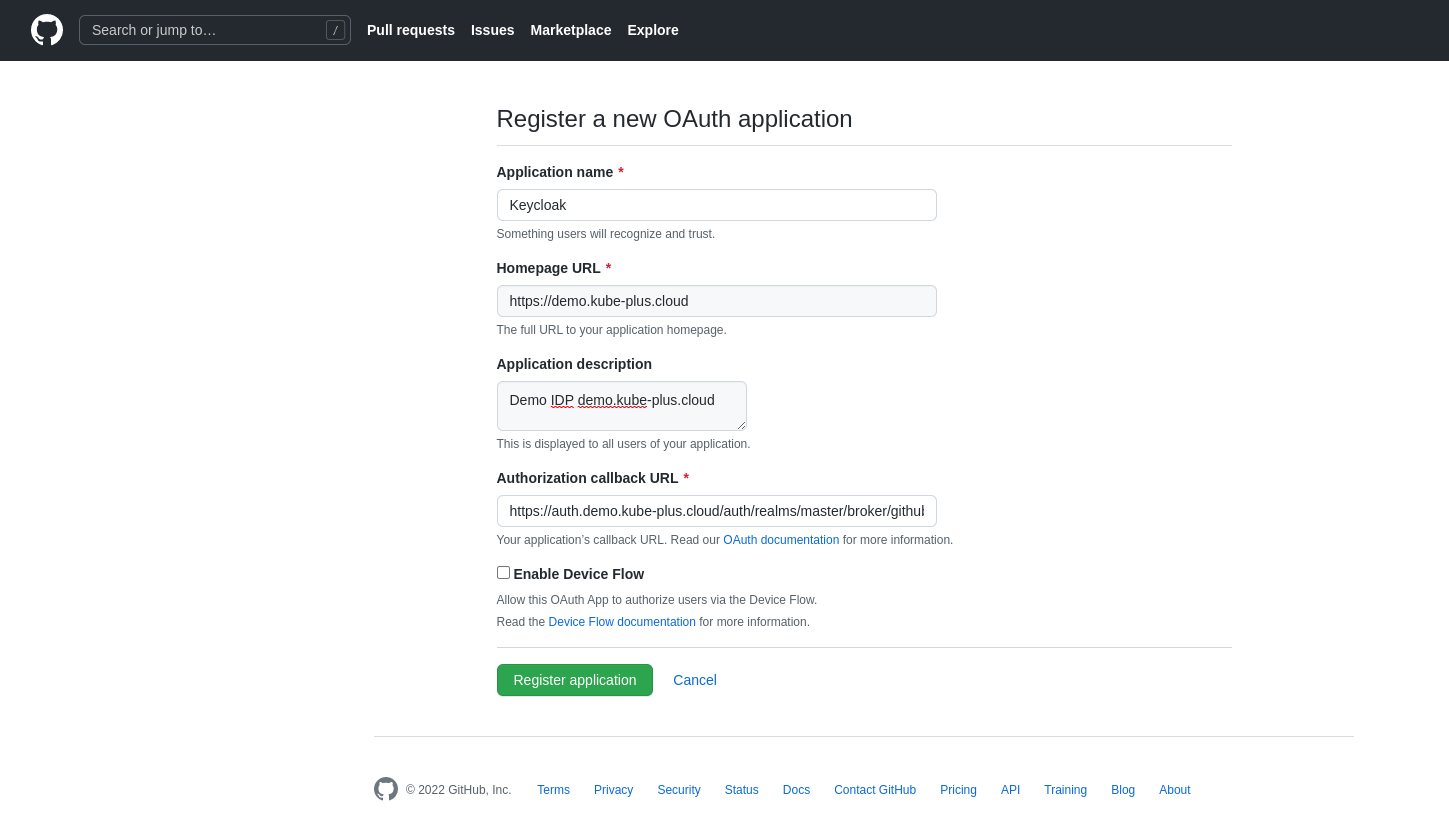1449x835 pixels.
Task: Go to Marketplace in top navigation
Action: coord(571,30)
